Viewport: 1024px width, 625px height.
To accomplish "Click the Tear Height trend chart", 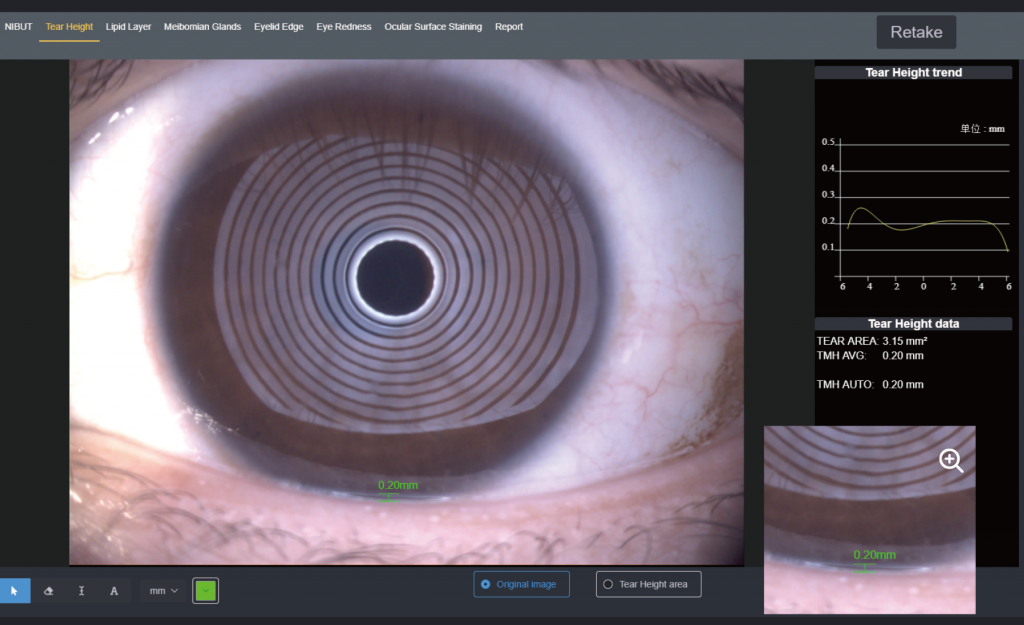I will coord(914,209).
